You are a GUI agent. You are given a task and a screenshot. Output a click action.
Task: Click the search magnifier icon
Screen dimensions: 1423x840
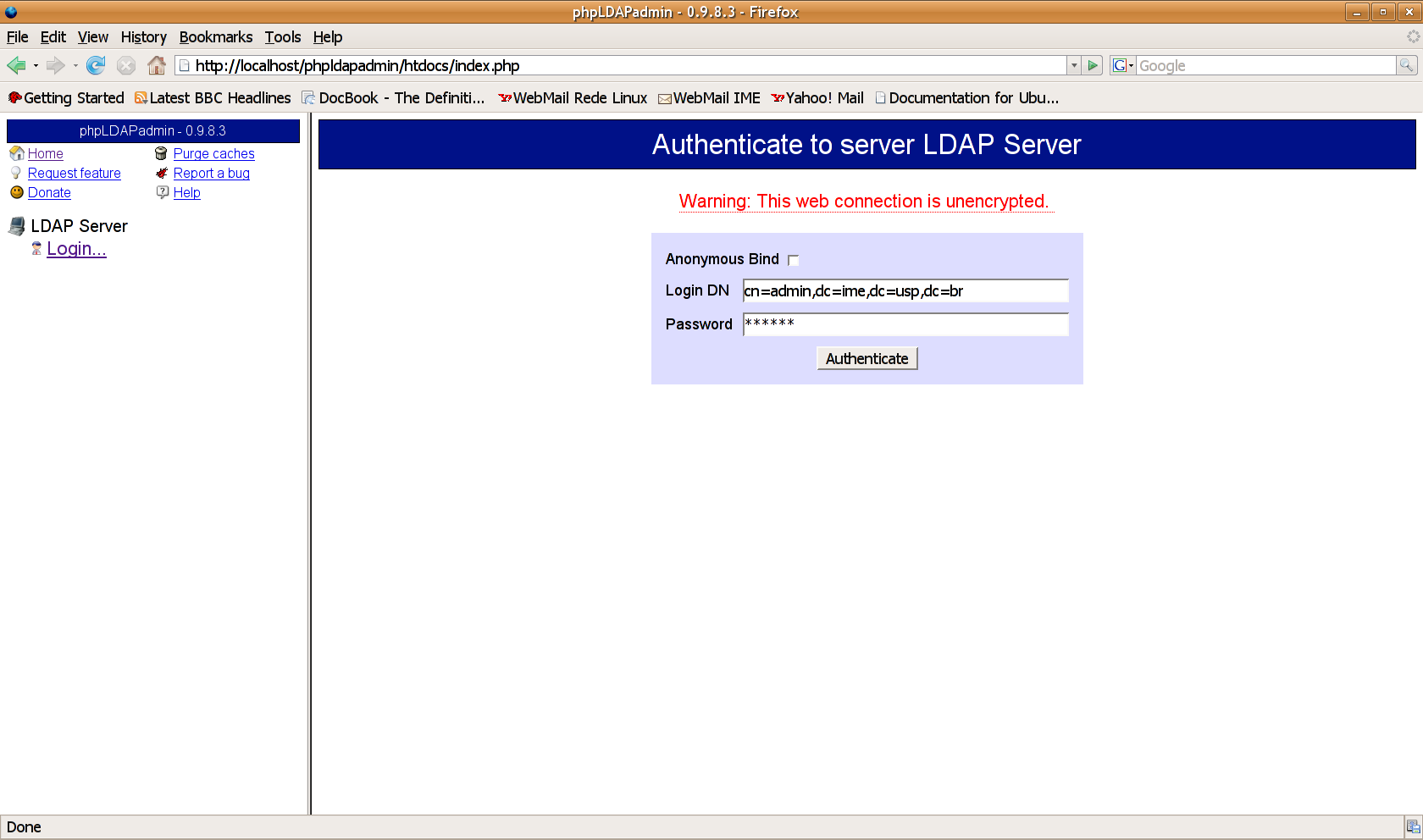(1406, 65)
